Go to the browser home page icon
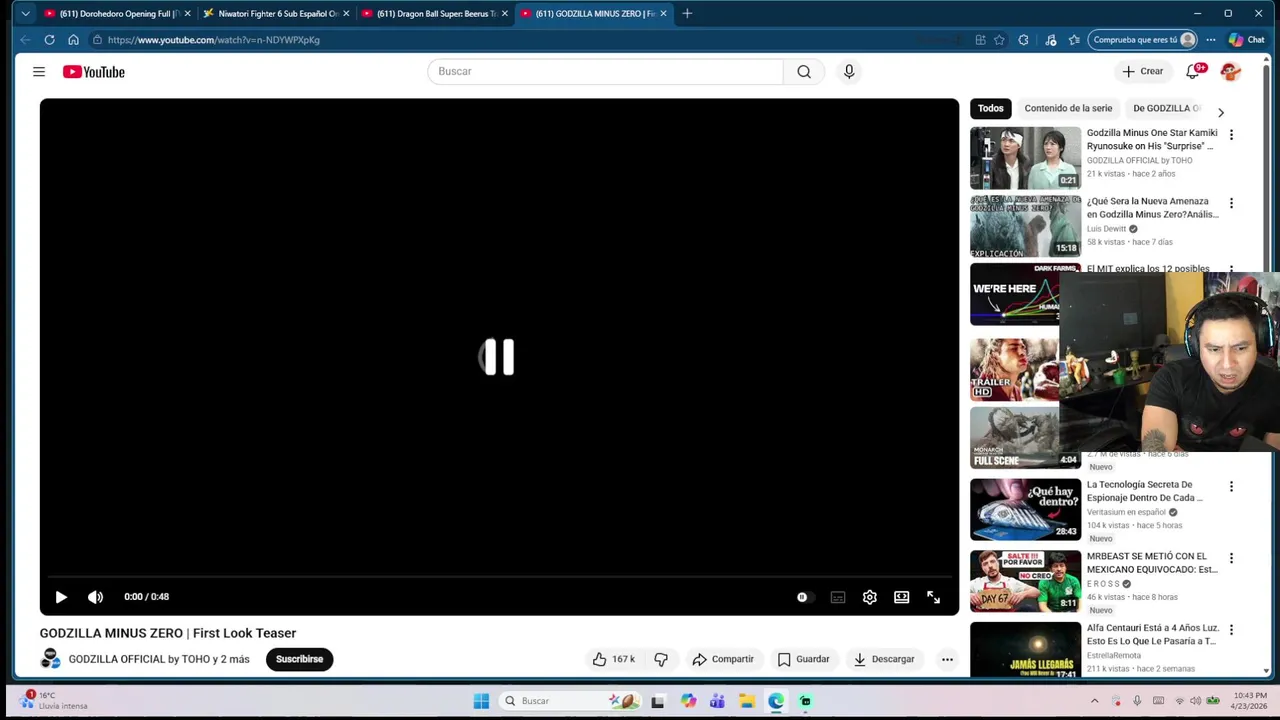 [73, 40]
